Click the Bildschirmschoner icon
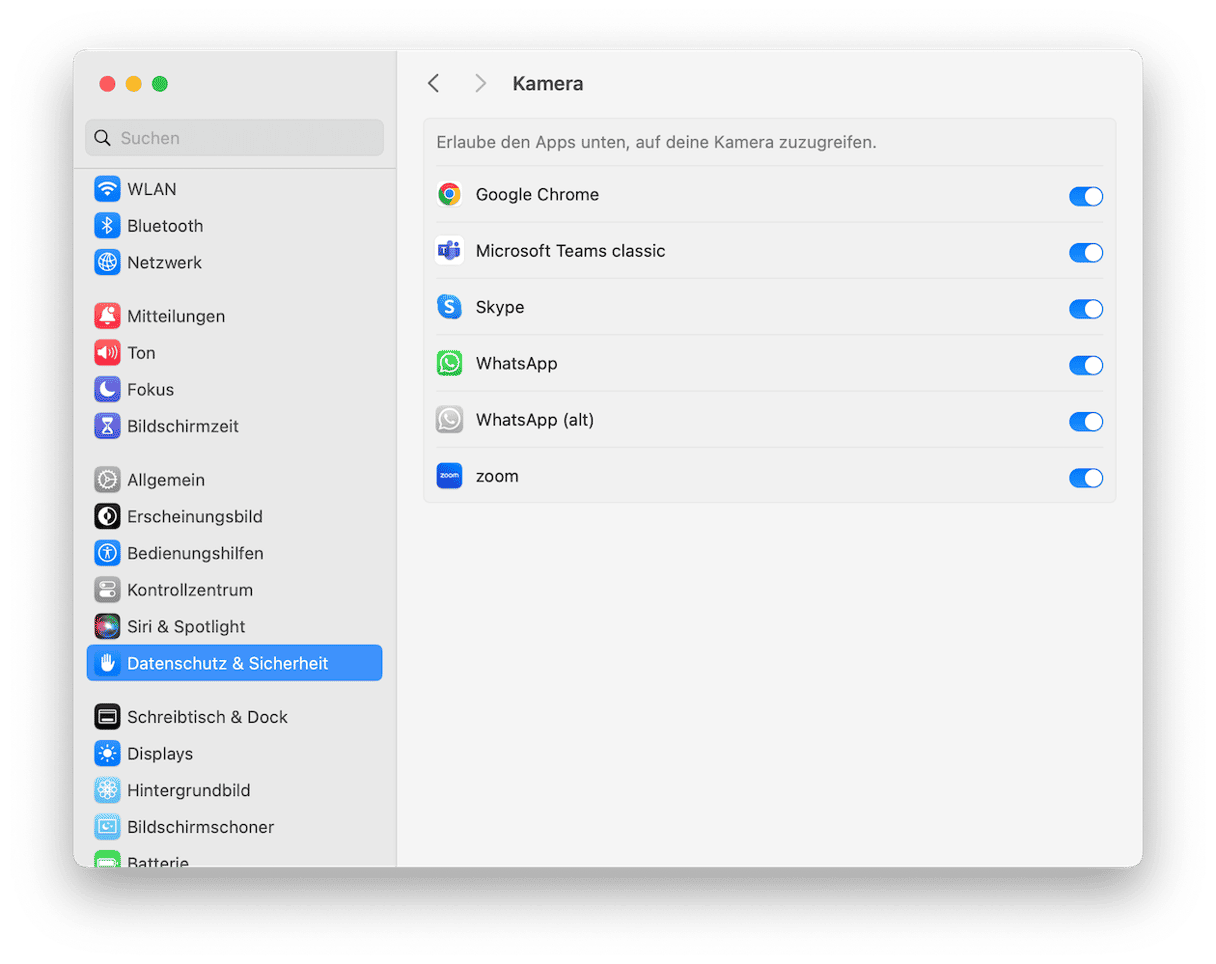Image resolution: width=1216 pixels, height=964 pixels. (x=107, y=827)
